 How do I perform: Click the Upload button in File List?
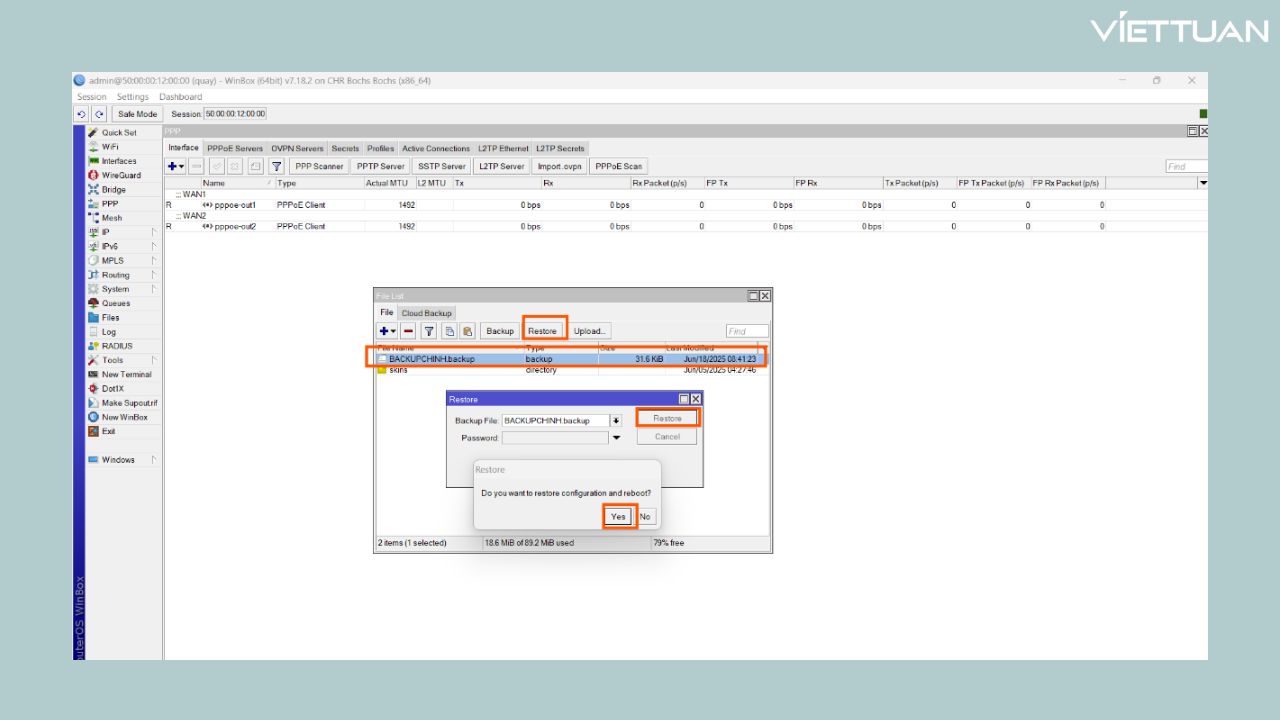pyautogui.click(x=589, y=331)
